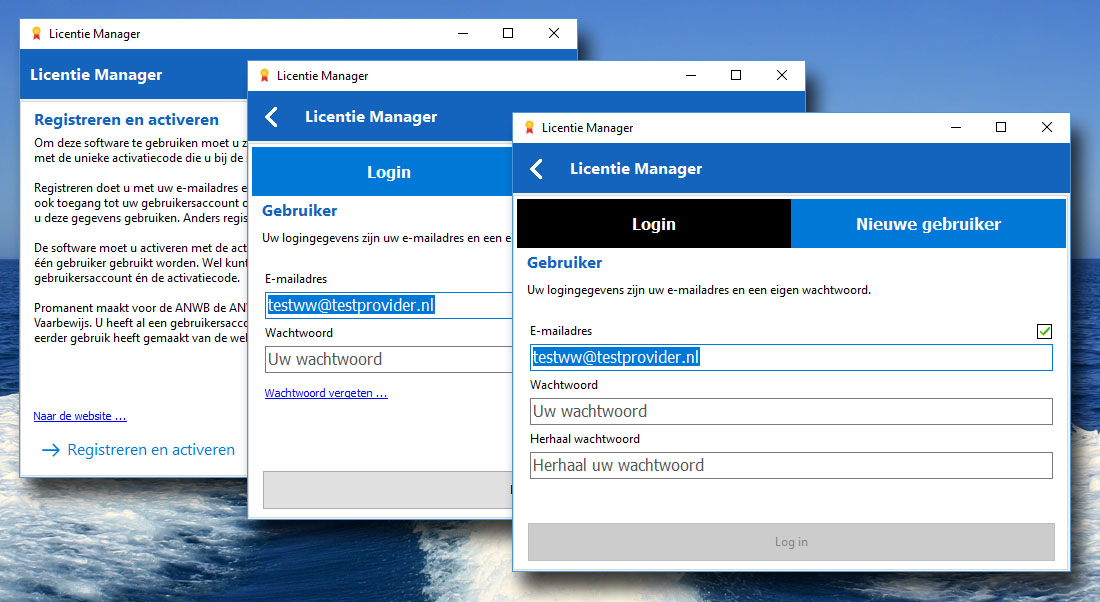Screen dimensions: 1100x602
Task: Open the Naar de website link
Action: [x=80, y=416]
